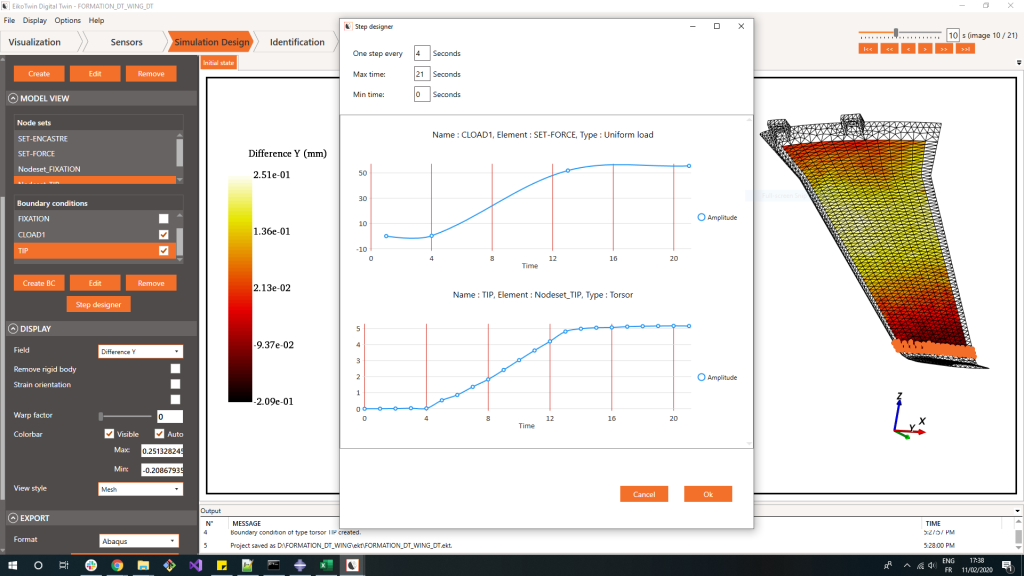Select the Initial state tab

[x=218, y=63]
